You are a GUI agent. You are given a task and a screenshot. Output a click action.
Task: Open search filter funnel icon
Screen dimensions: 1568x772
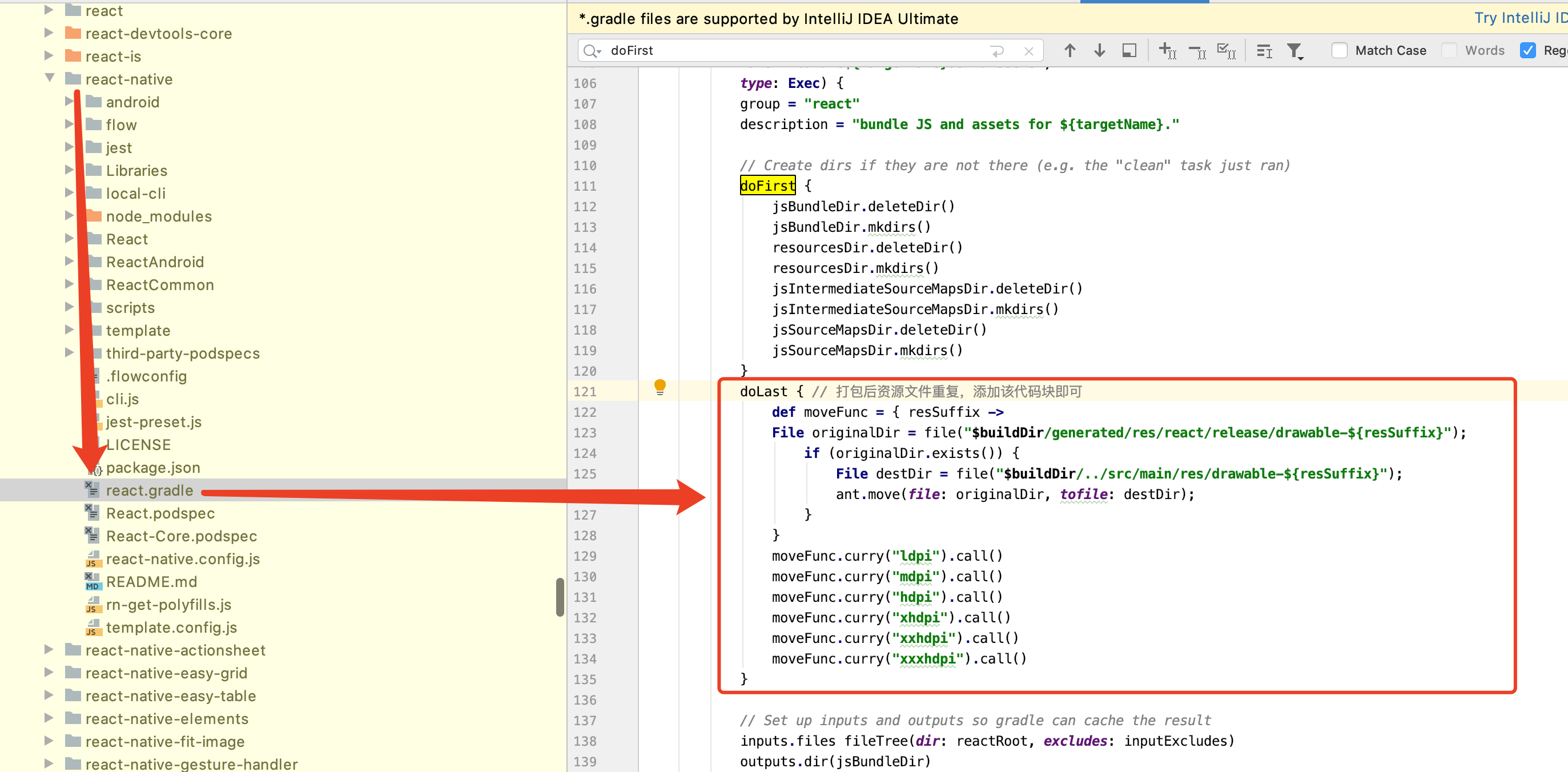[x=1294, y=51]
